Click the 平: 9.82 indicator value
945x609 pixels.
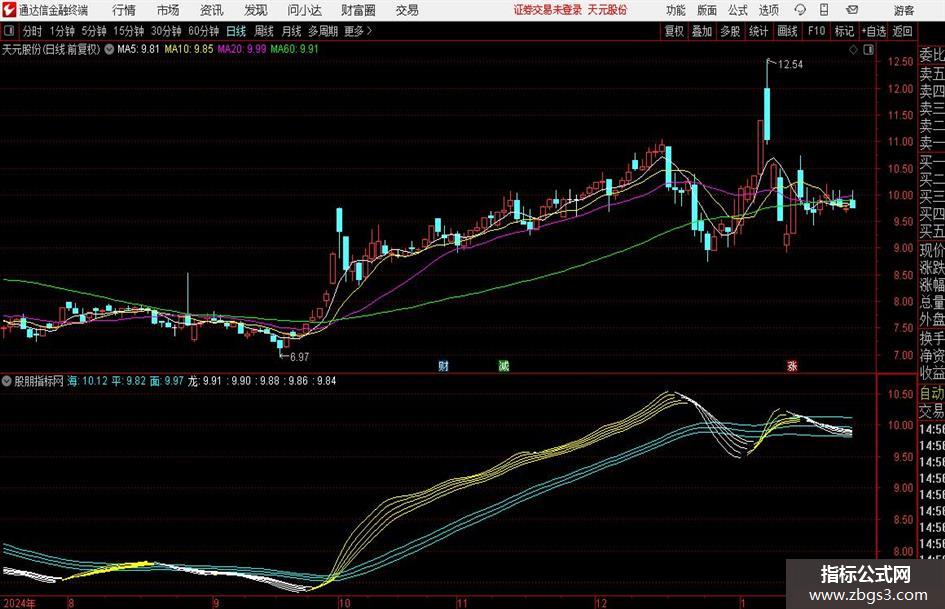(x=129, y=381)
